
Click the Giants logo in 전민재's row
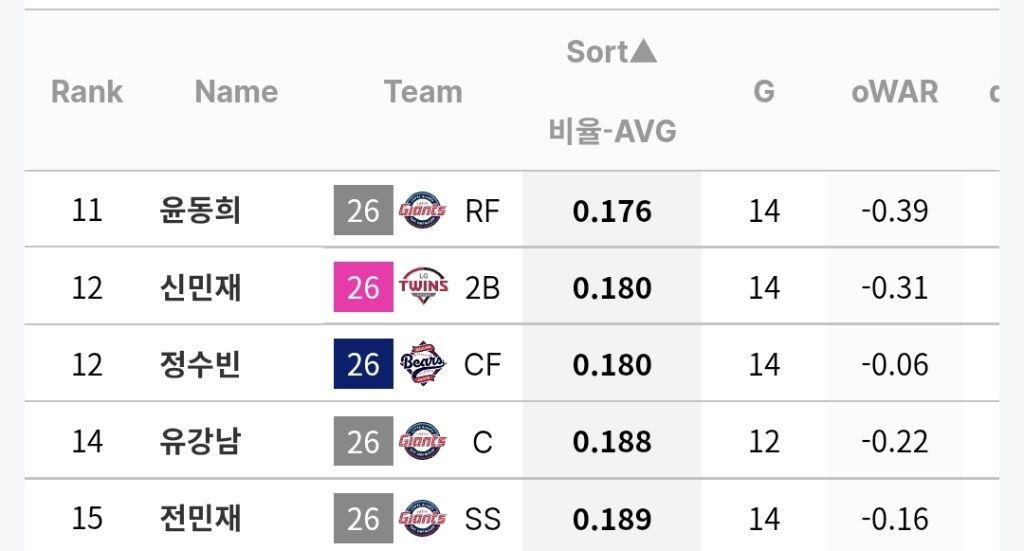pos(423,518)
